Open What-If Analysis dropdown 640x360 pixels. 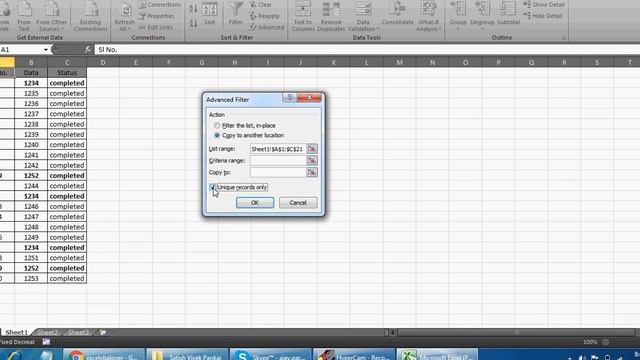pyautogui.click(x=428, y=16)
